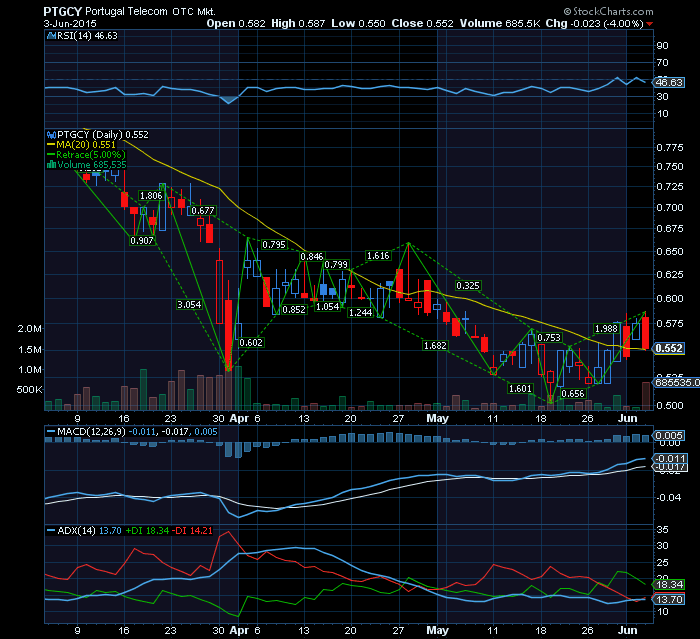Click the ADX(14) 13.70 legend text
The image size is (700, 639).
89,530
